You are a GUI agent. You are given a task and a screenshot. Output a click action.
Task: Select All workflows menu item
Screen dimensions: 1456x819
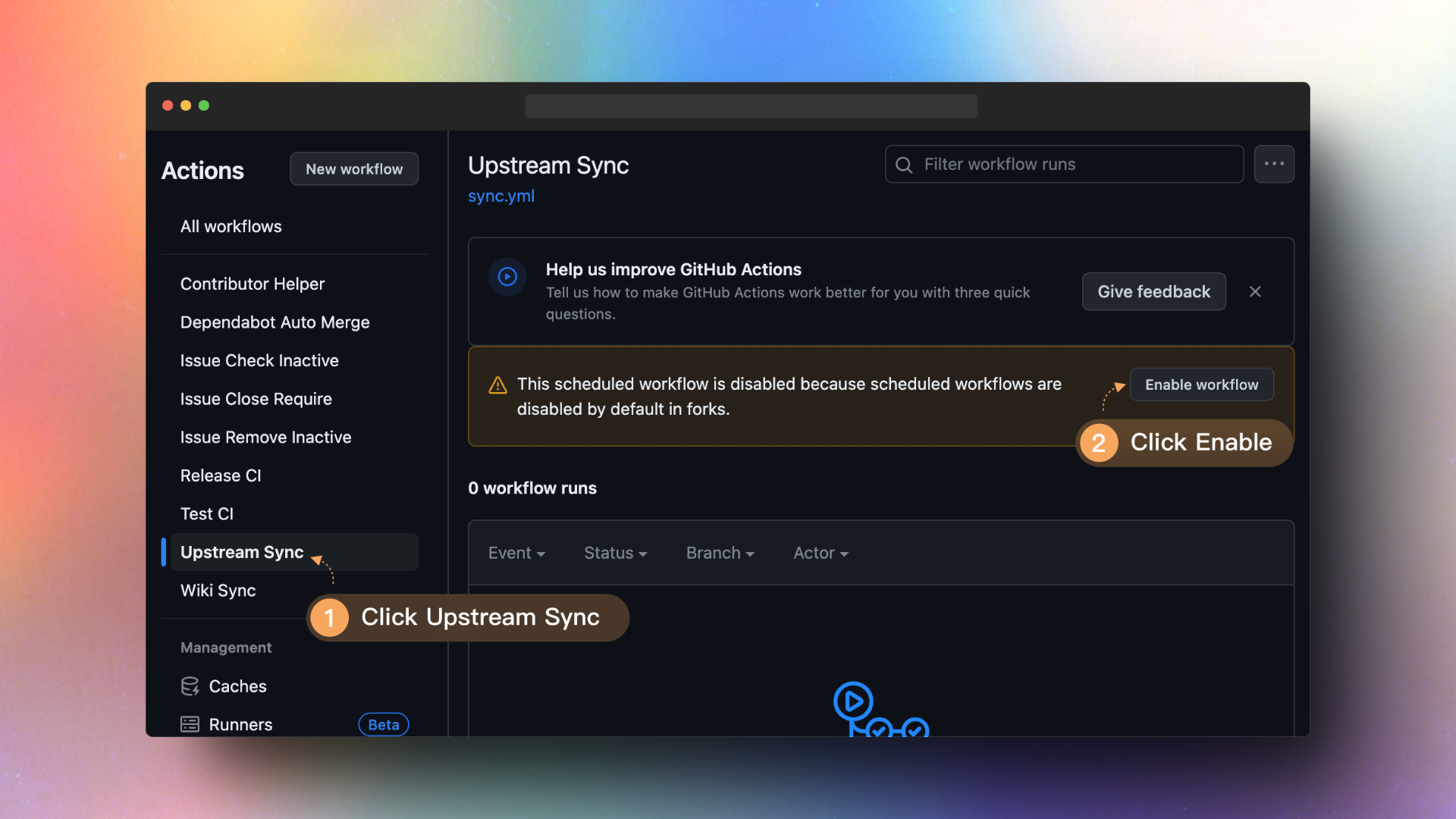tap(230, 227)
